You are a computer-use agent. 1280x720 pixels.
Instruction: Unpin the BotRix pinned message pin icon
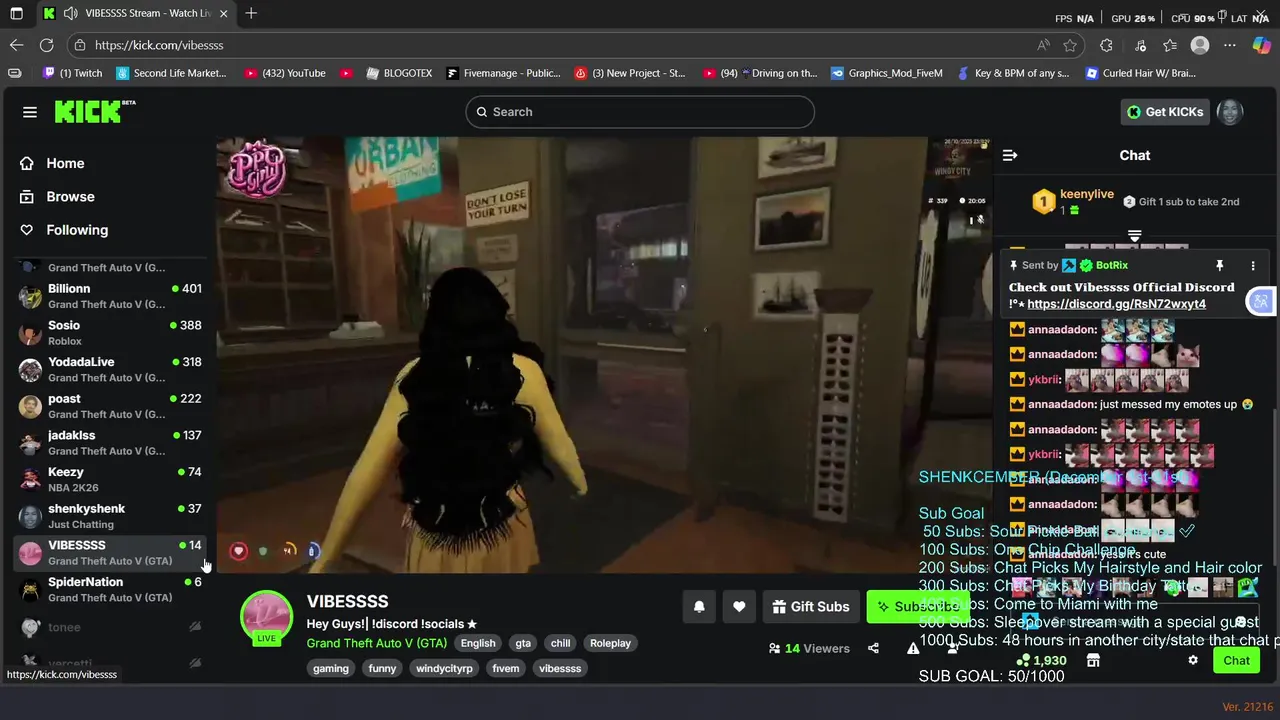tap(1219, 265)
